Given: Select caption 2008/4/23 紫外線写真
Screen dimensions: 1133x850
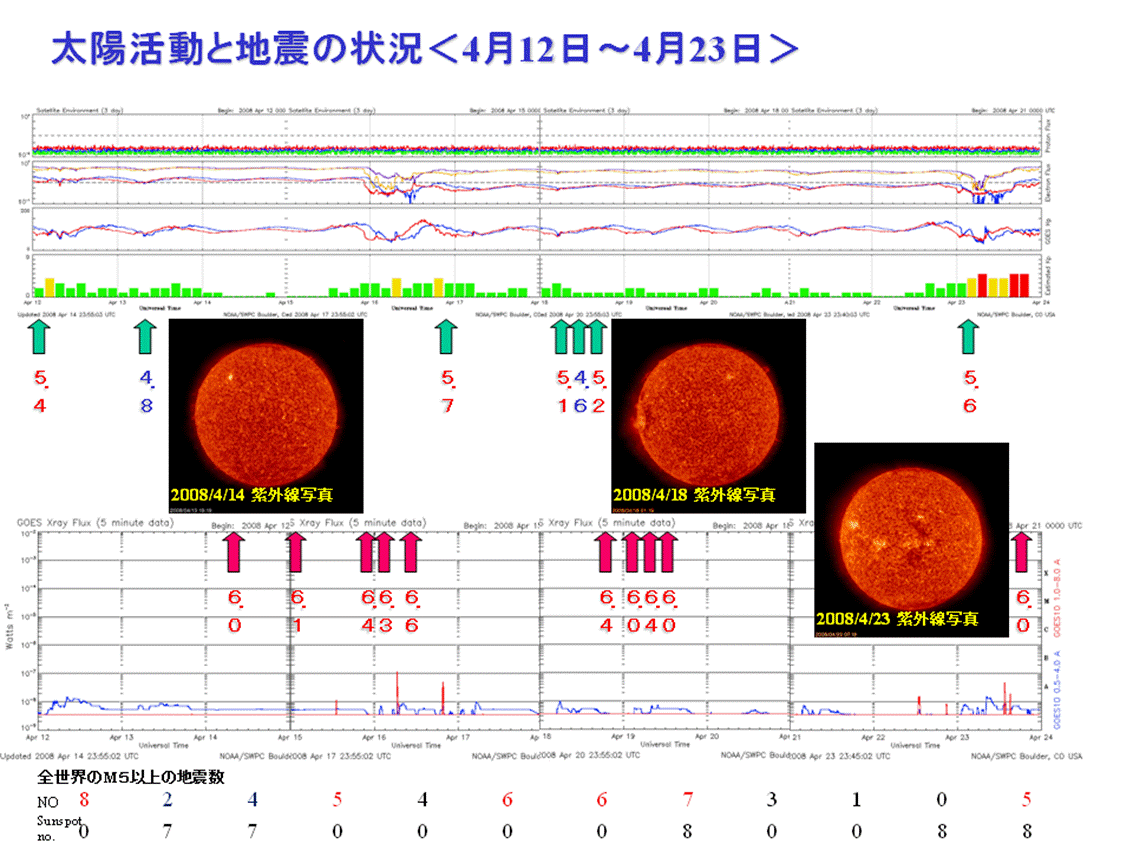Looking at the screenshot, I should [x=897, y=619].
